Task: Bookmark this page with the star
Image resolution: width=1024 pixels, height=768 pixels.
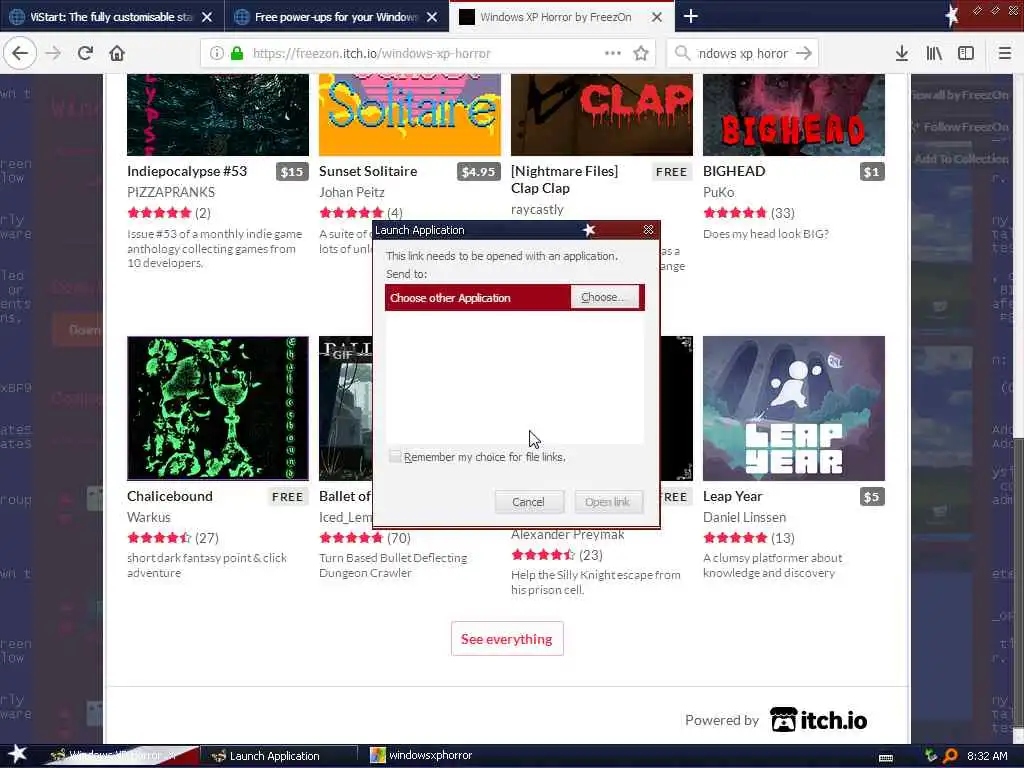Action: (x=641, y=54)
